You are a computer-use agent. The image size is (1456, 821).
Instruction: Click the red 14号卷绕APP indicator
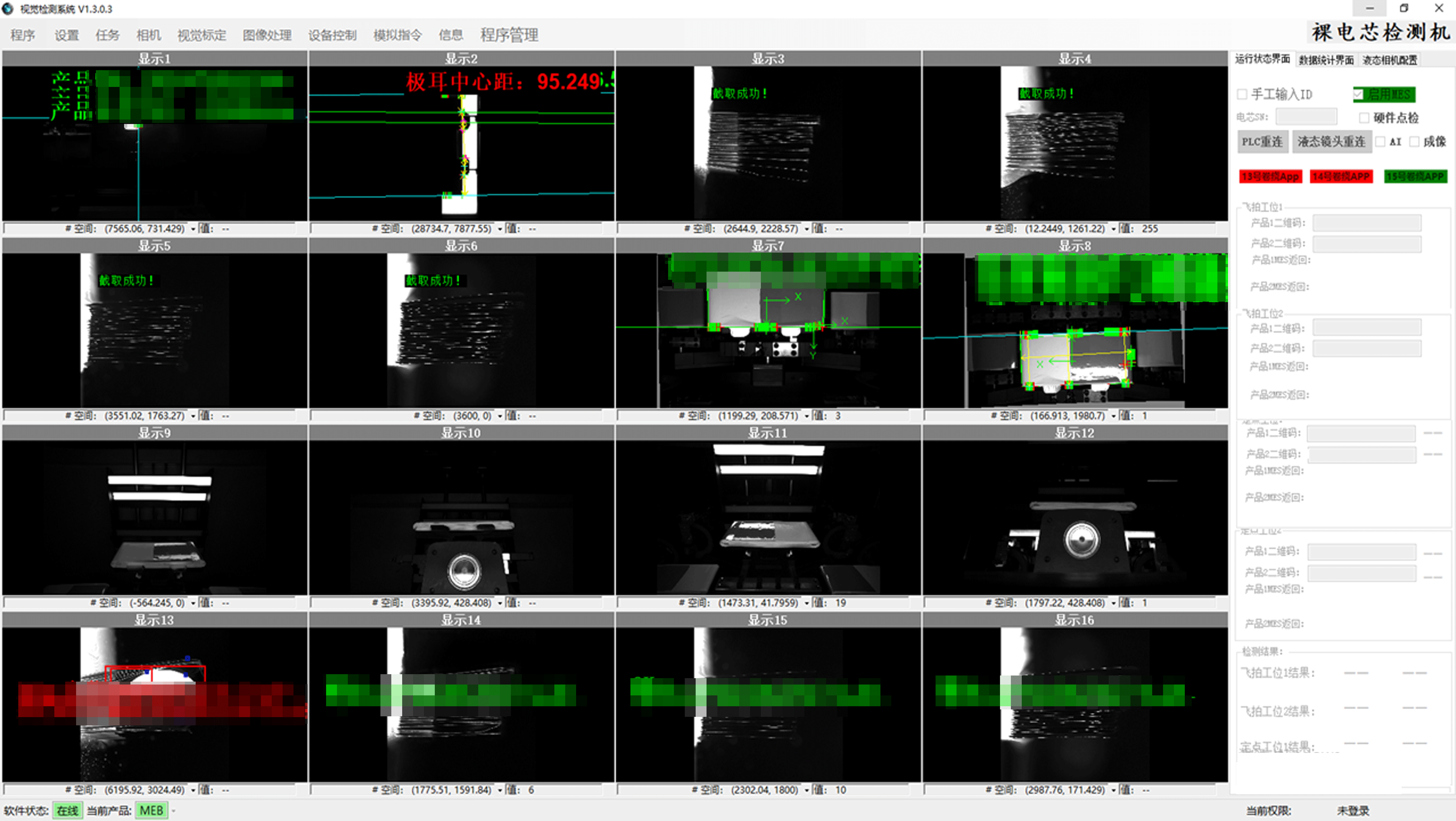1341,176
